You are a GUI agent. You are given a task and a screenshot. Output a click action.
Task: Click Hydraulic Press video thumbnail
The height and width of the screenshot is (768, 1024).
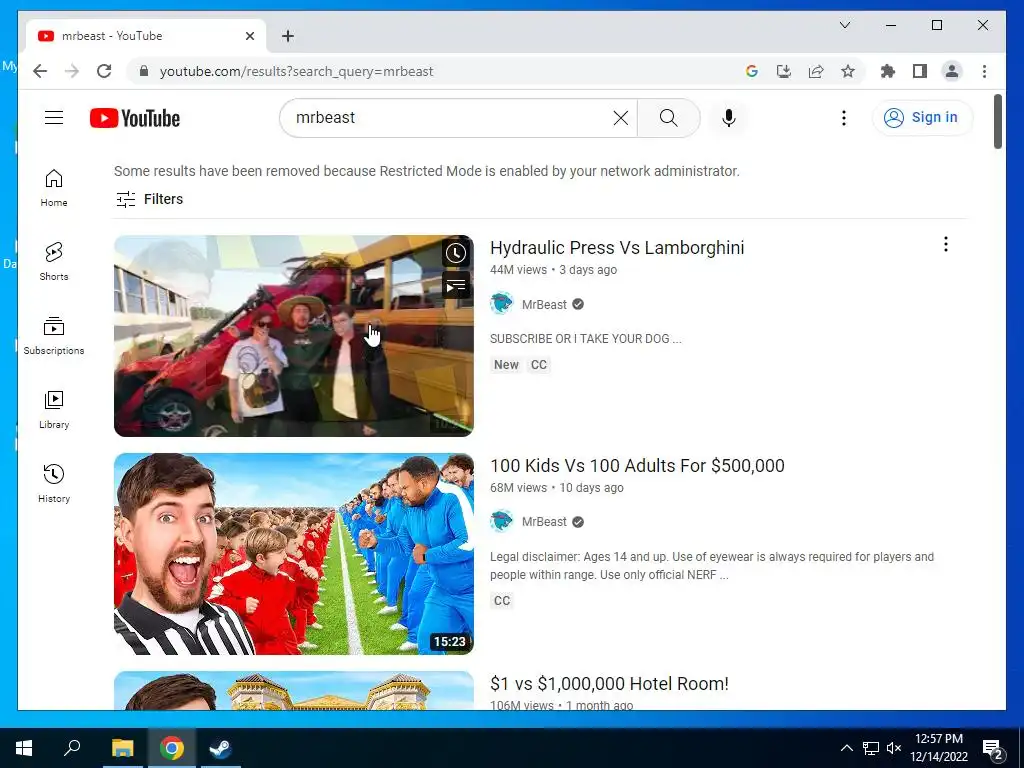click(x=294, y=336)
